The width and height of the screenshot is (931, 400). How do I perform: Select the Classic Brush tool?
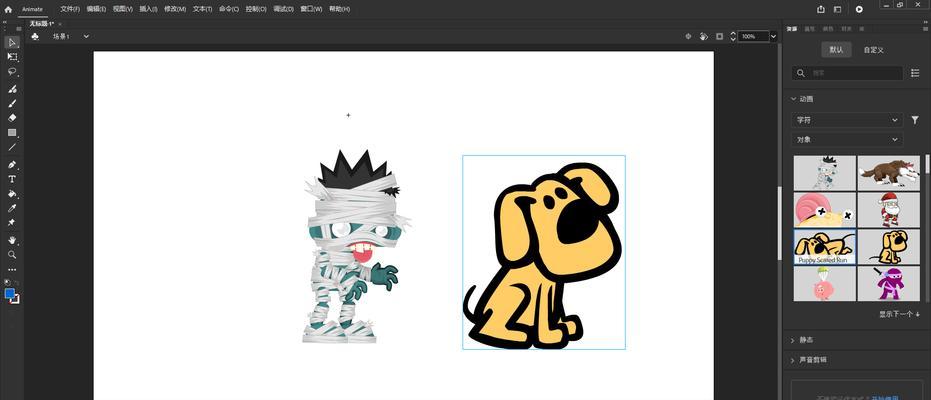coord(12,103)
